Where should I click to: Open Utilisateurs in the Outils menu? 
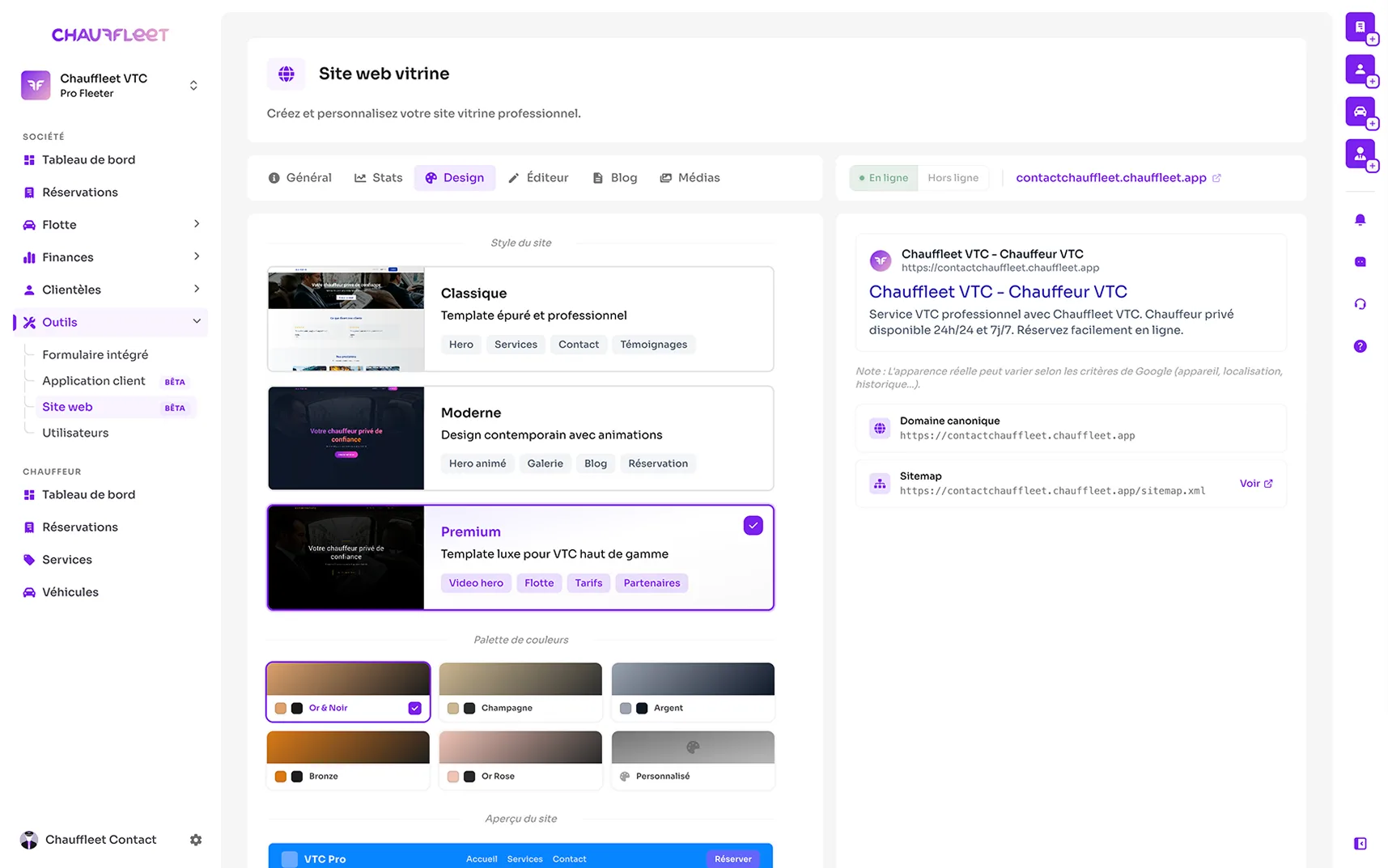click(75, 433)
